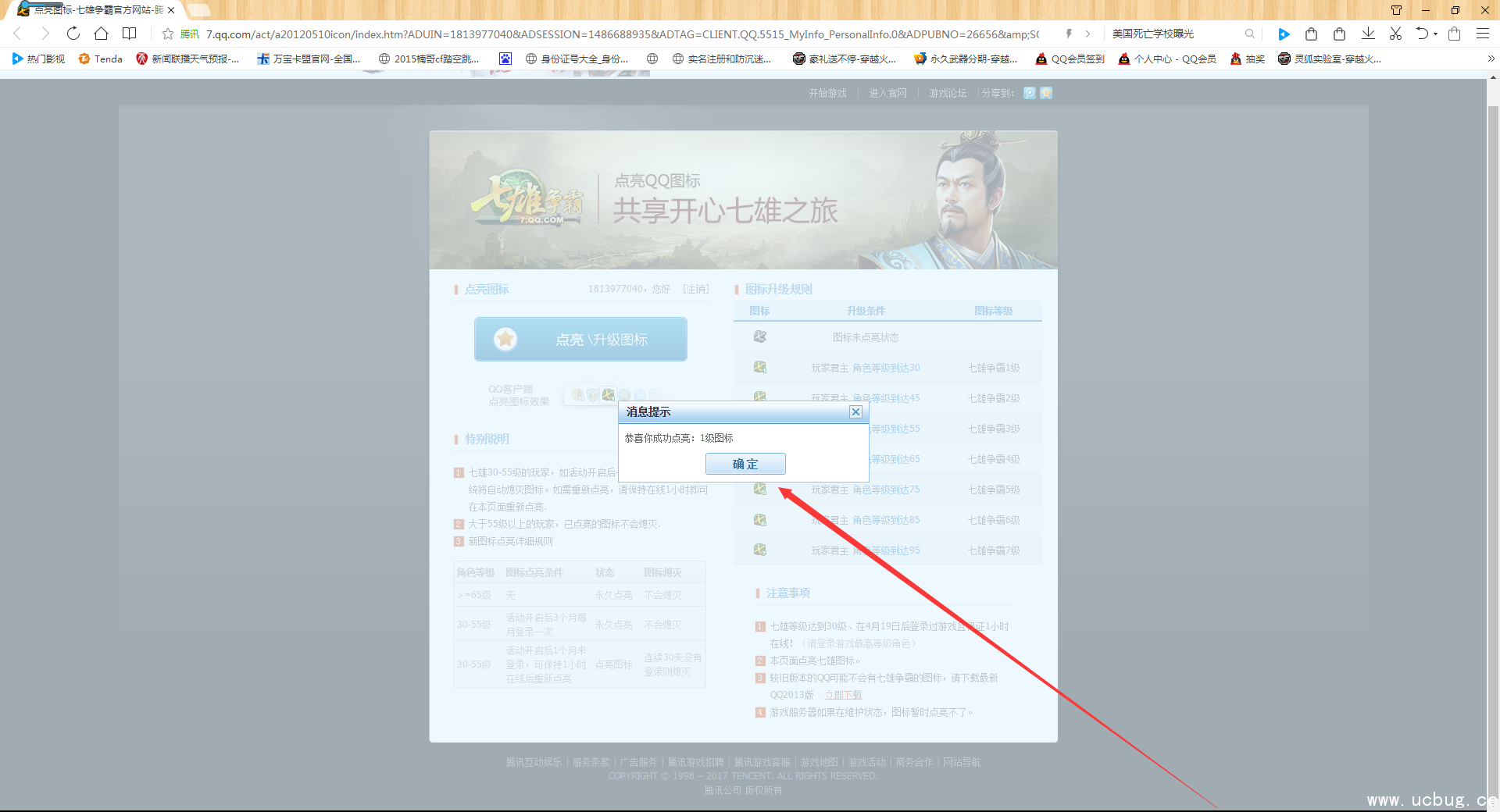1500x812 pixels.
Task: Click the 确定 button in the message dialog
Action: (x=745, y=464)
